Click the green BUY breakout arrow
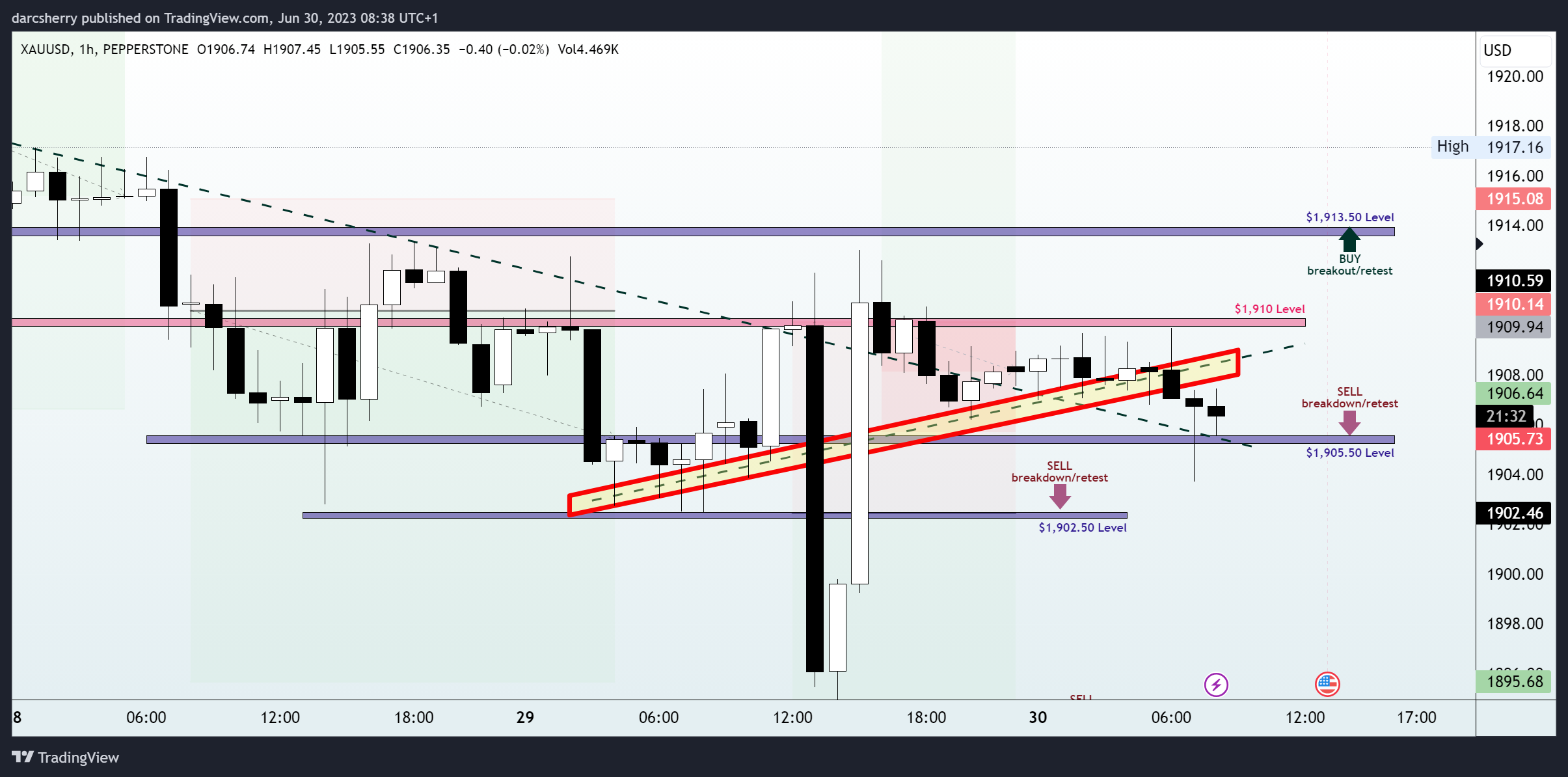1568x777 pixels. tap(1349, 239)
